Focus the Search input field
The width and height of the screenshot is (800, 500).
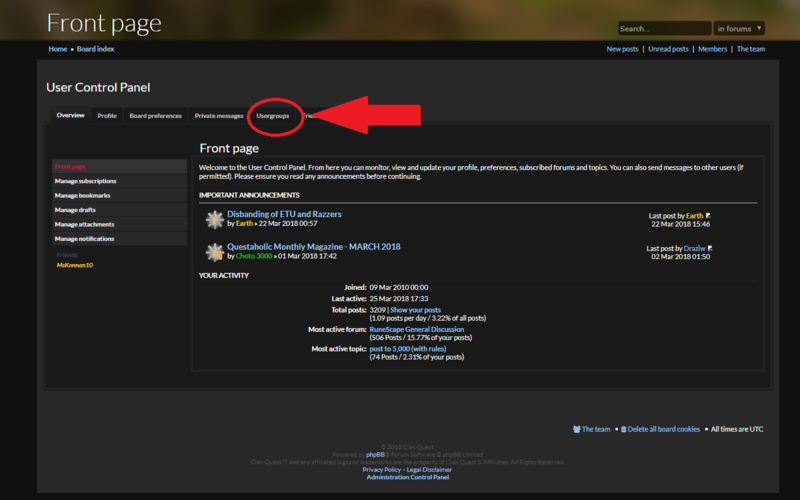(x=664, y=29)
